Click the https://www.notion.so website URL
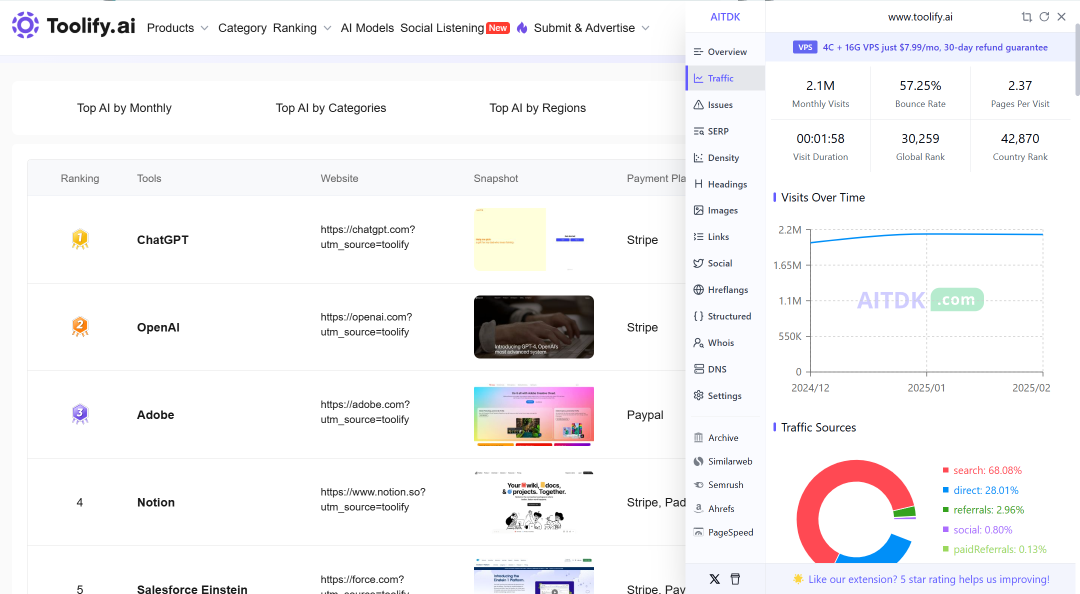Screen dimensions: 1080x594 click(x=373, y=500)
